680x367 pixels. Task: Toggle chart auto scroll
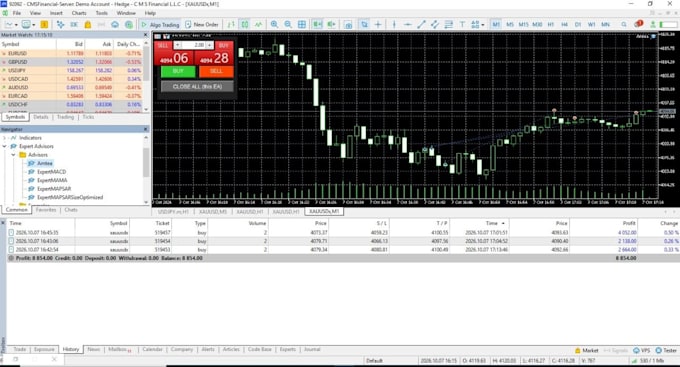[x=317, y=25]
